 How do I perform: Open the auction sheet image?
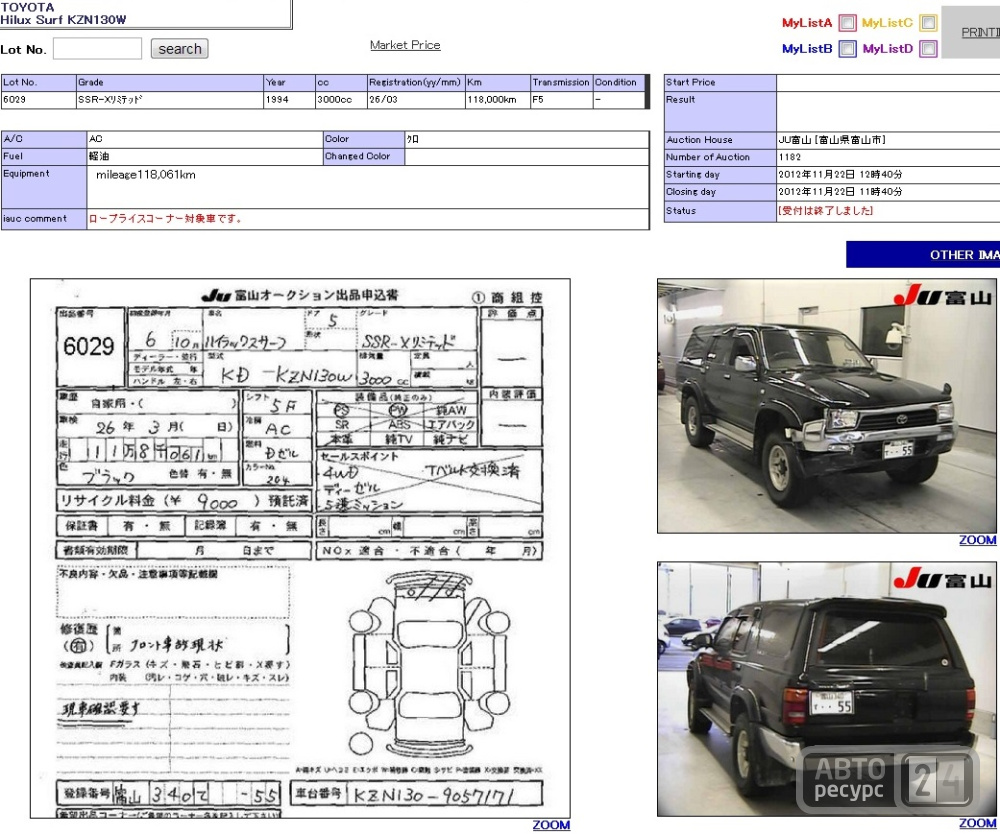pyautogui.click(x=300, y=548)
